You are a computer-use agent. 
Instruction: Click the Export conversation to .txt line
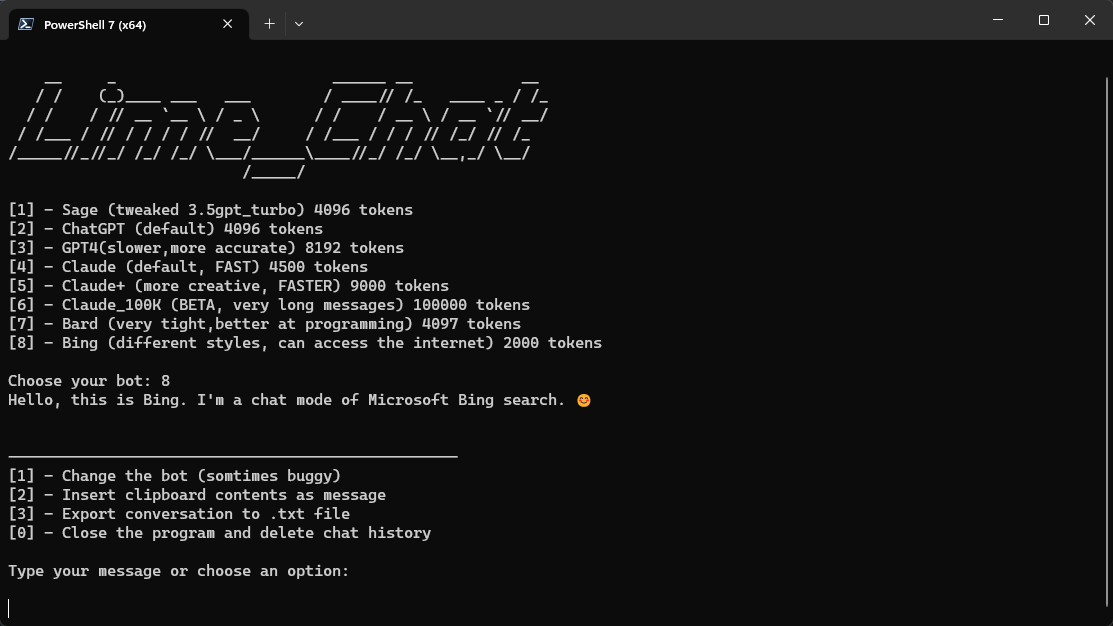(179, 514)
